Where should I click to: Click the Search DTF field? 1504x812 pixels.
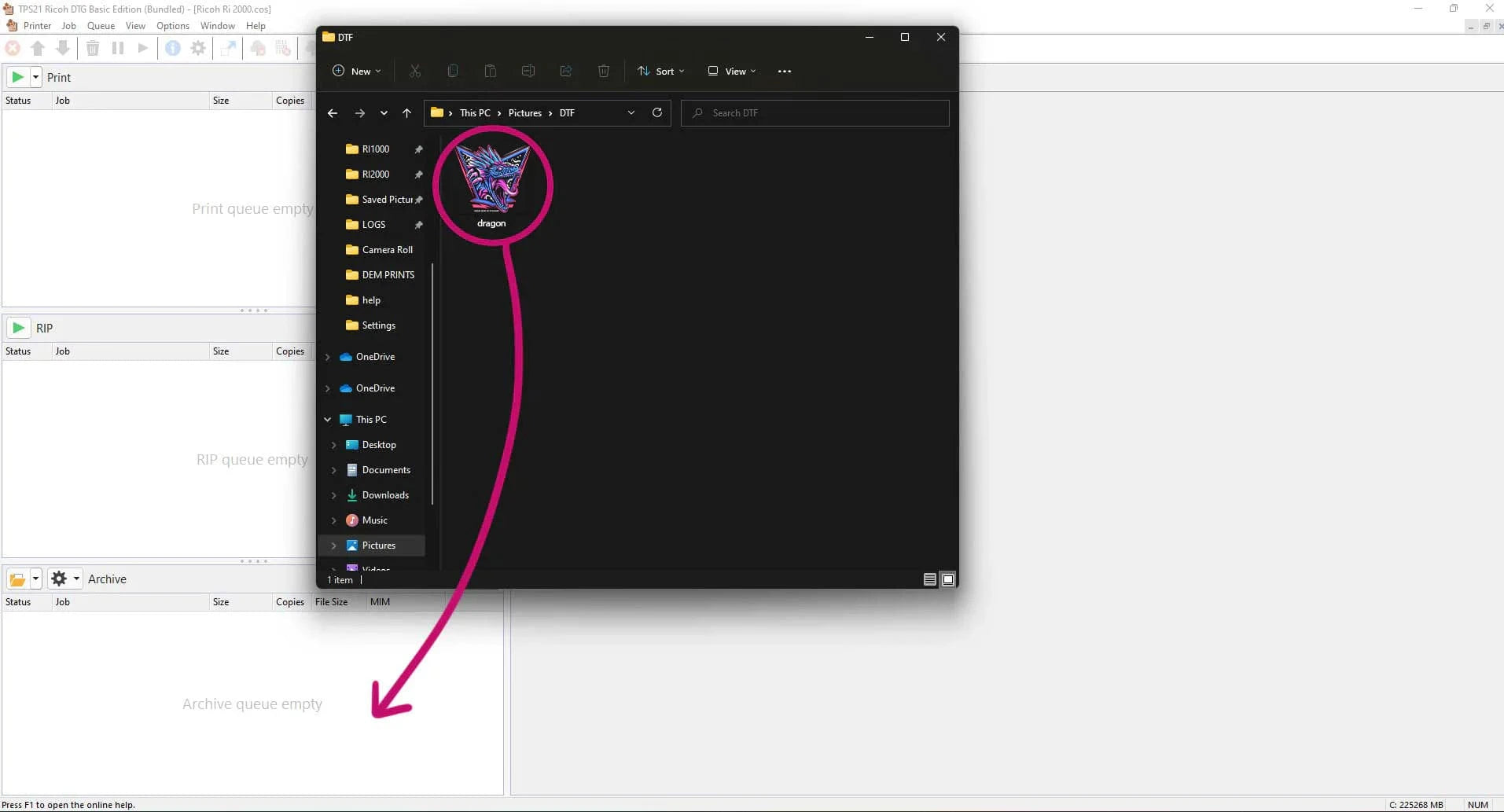(818, 113)
